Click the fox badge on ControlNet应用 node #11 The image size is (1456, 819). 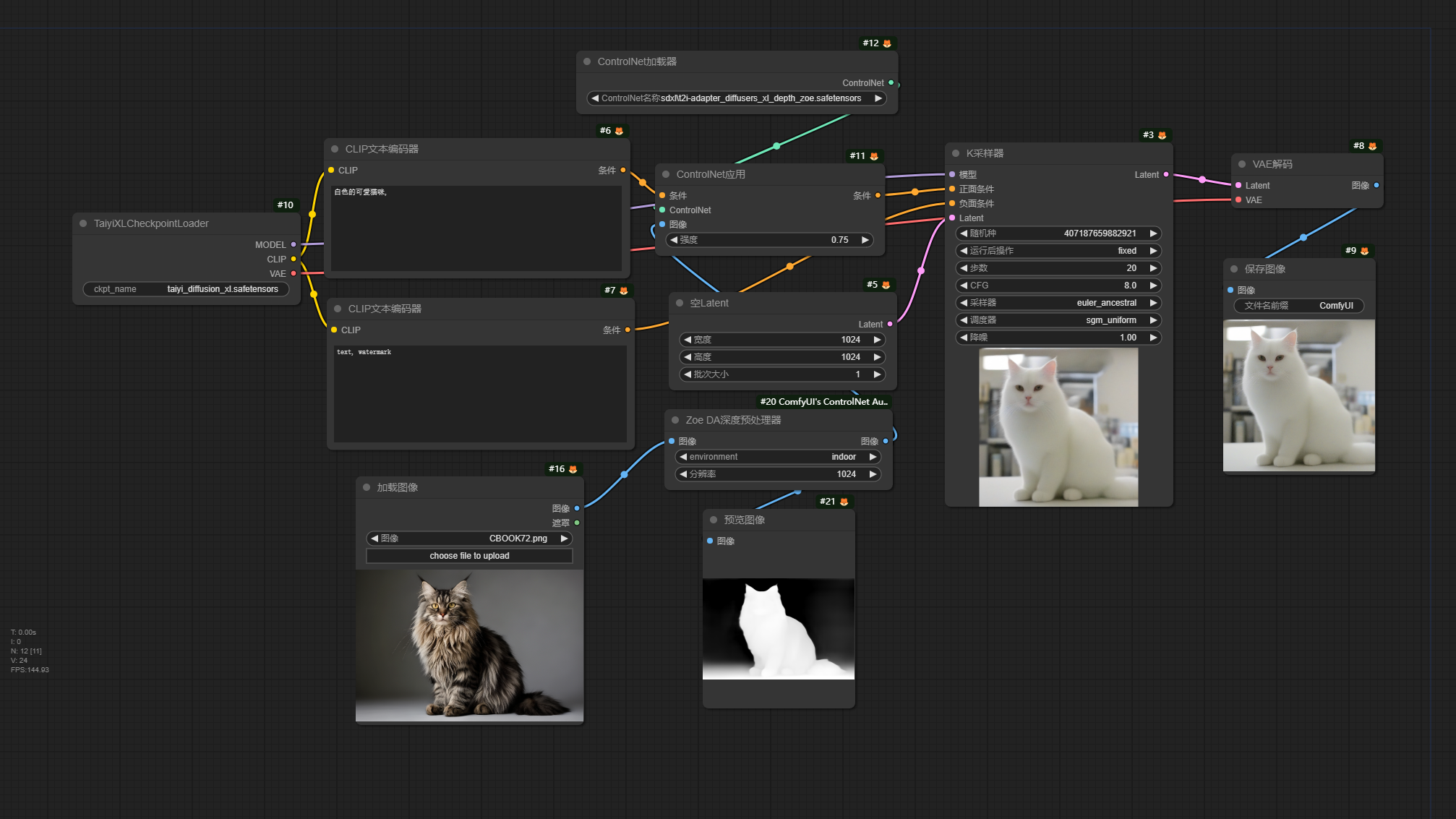874,156
